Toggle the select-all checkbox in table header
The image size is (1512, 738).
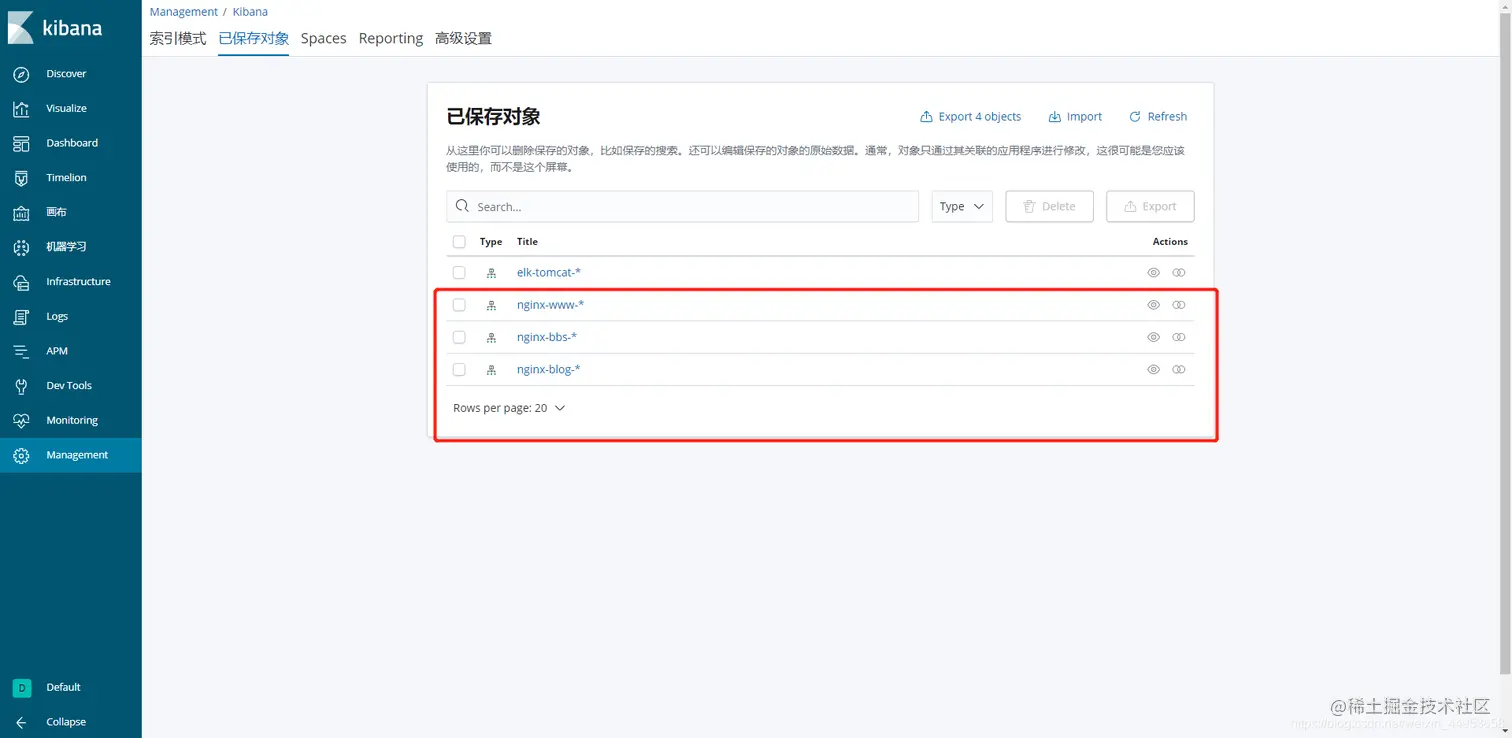point(459,242)
